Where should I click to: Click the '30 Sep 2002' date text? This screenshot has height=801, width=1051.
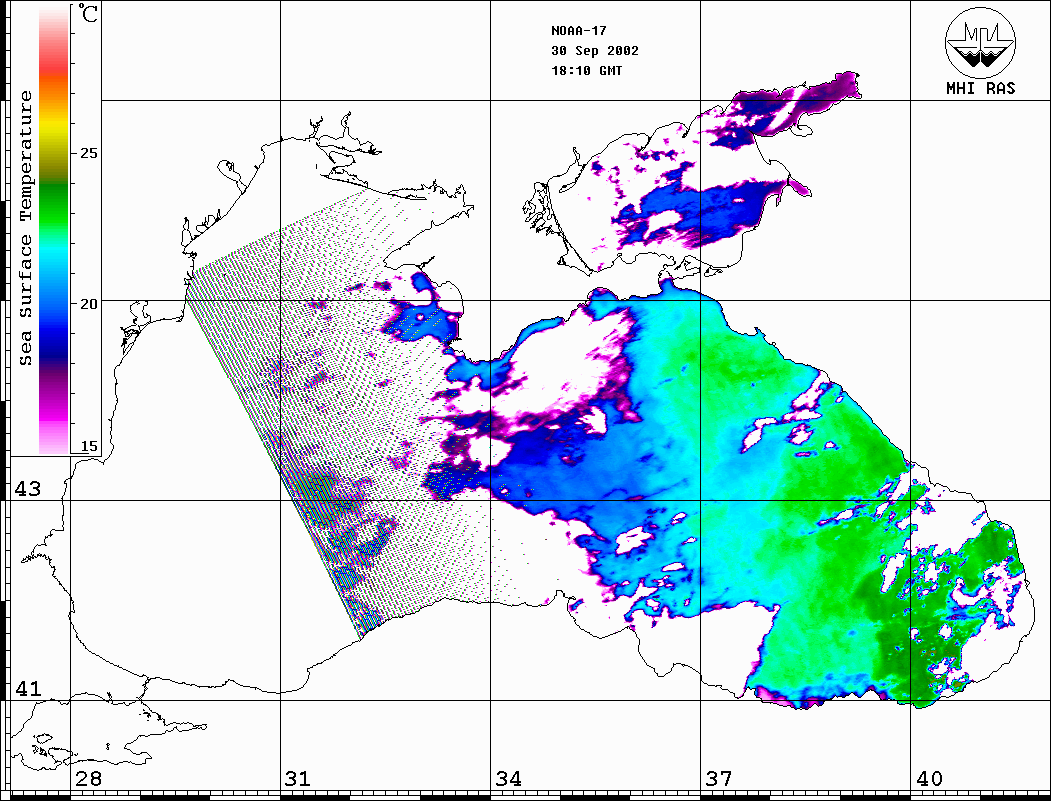595,51
